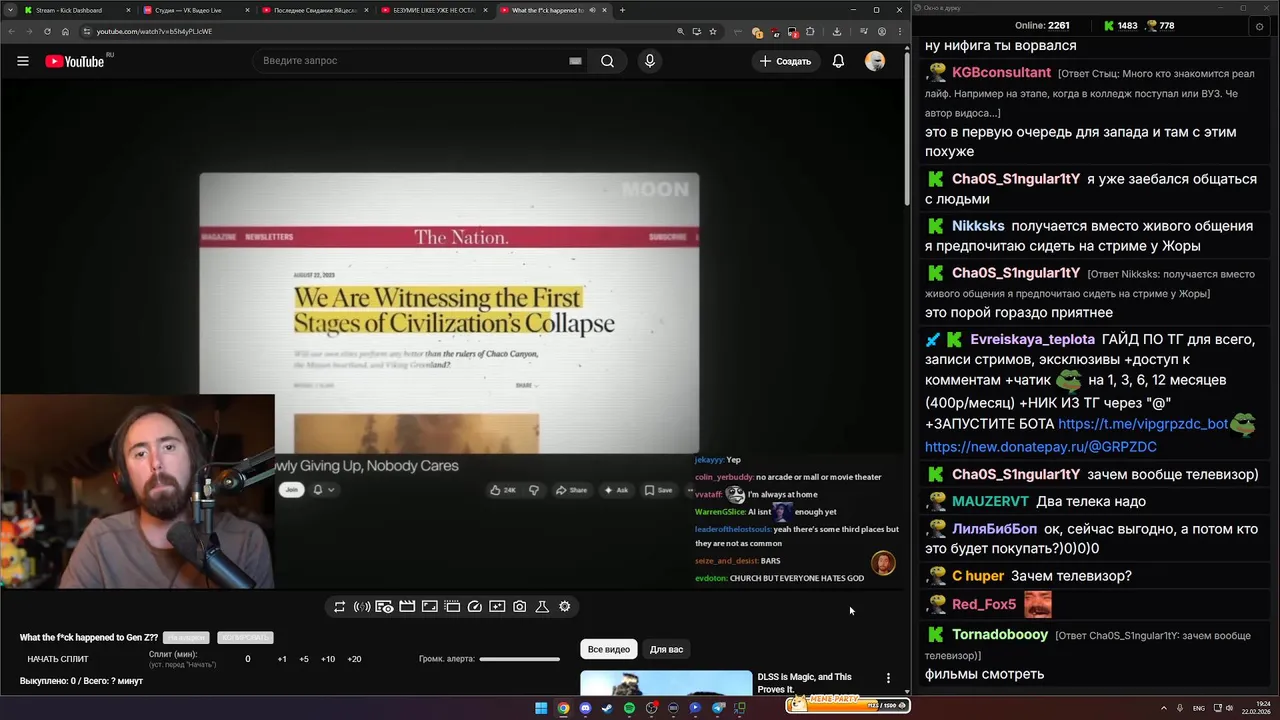1280x720 pixels.
Task: Click the flask experiments icon in toolbar
Action: click(542, 606)
